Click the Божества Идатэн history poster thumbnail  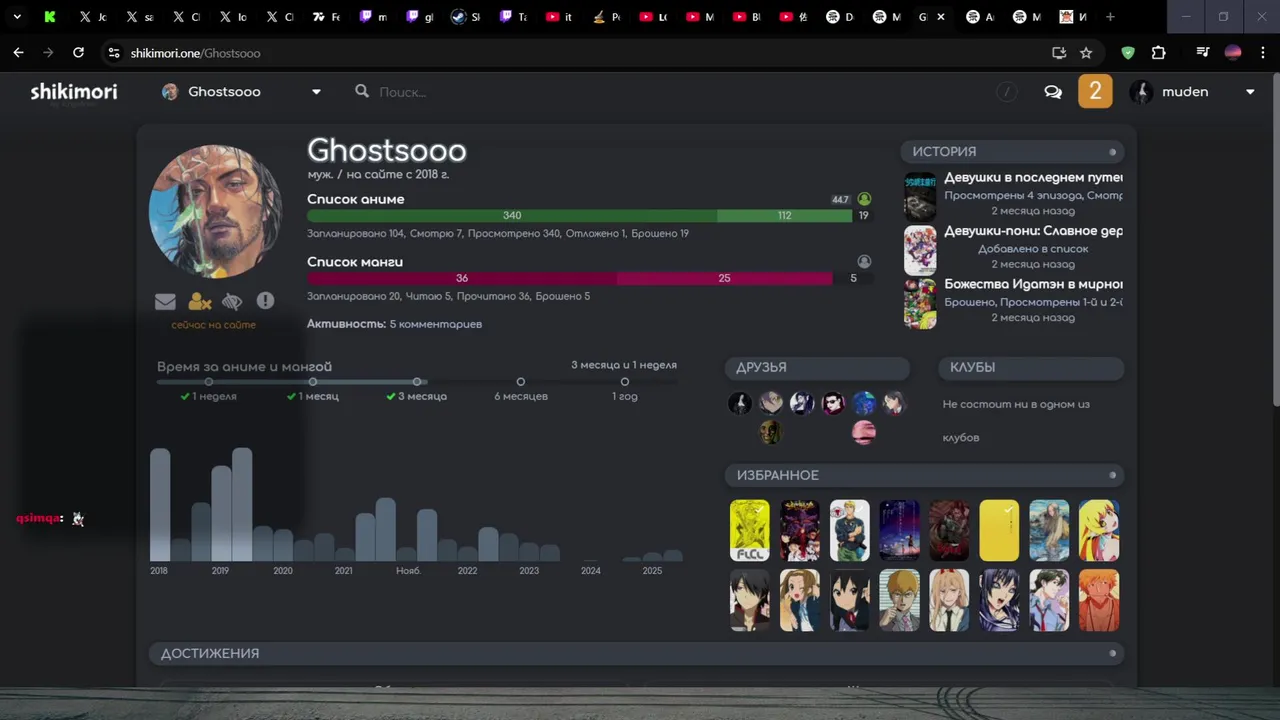(920, 303)
